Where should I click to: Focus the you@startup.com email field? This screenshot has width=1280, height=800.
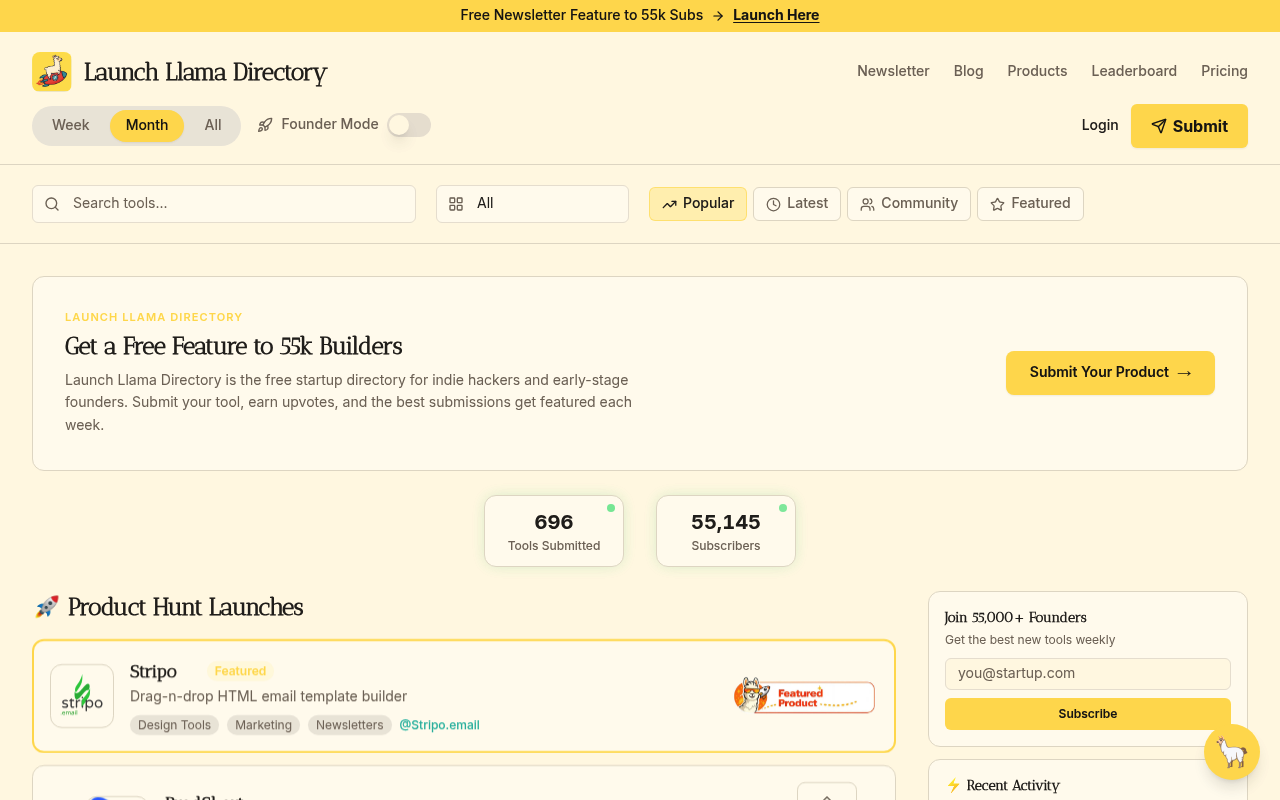click(x=1088, y=674)
